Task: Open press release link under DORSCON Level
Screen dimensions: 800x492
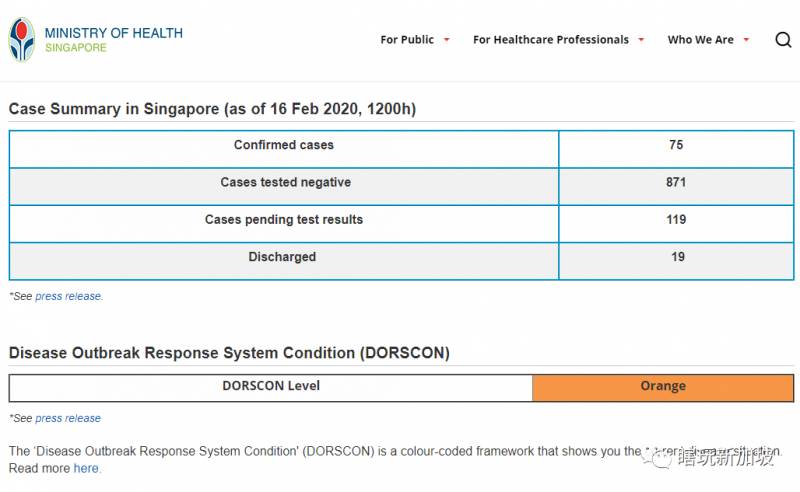Action: coord(68,419)
